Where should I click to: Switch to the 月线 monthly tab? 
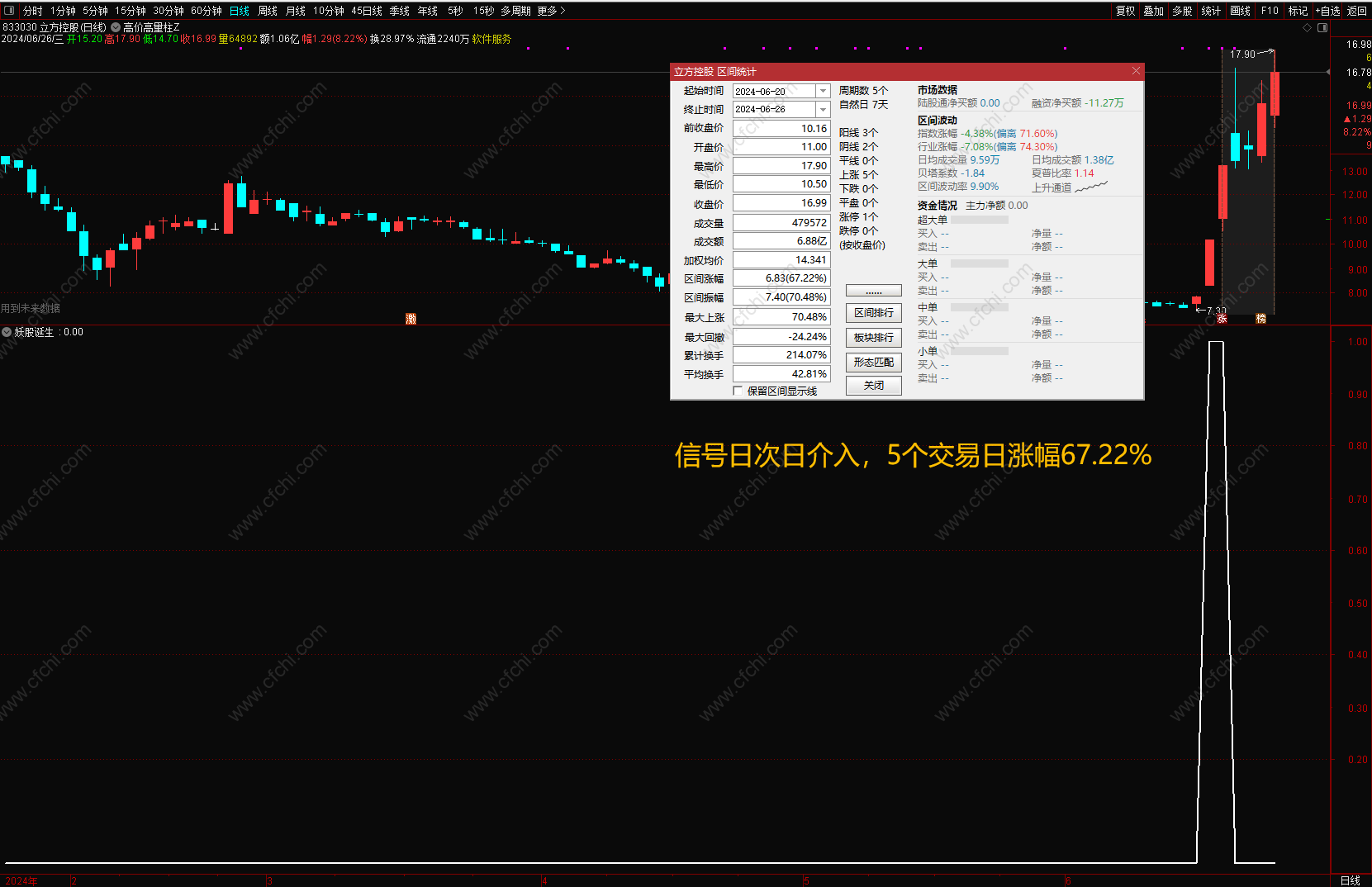point(296,11)
